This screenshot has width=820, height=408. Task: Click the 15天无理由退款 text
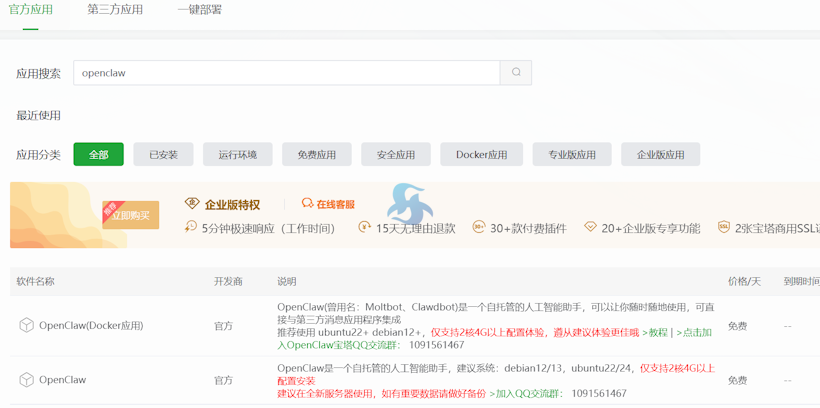point(416,228)
